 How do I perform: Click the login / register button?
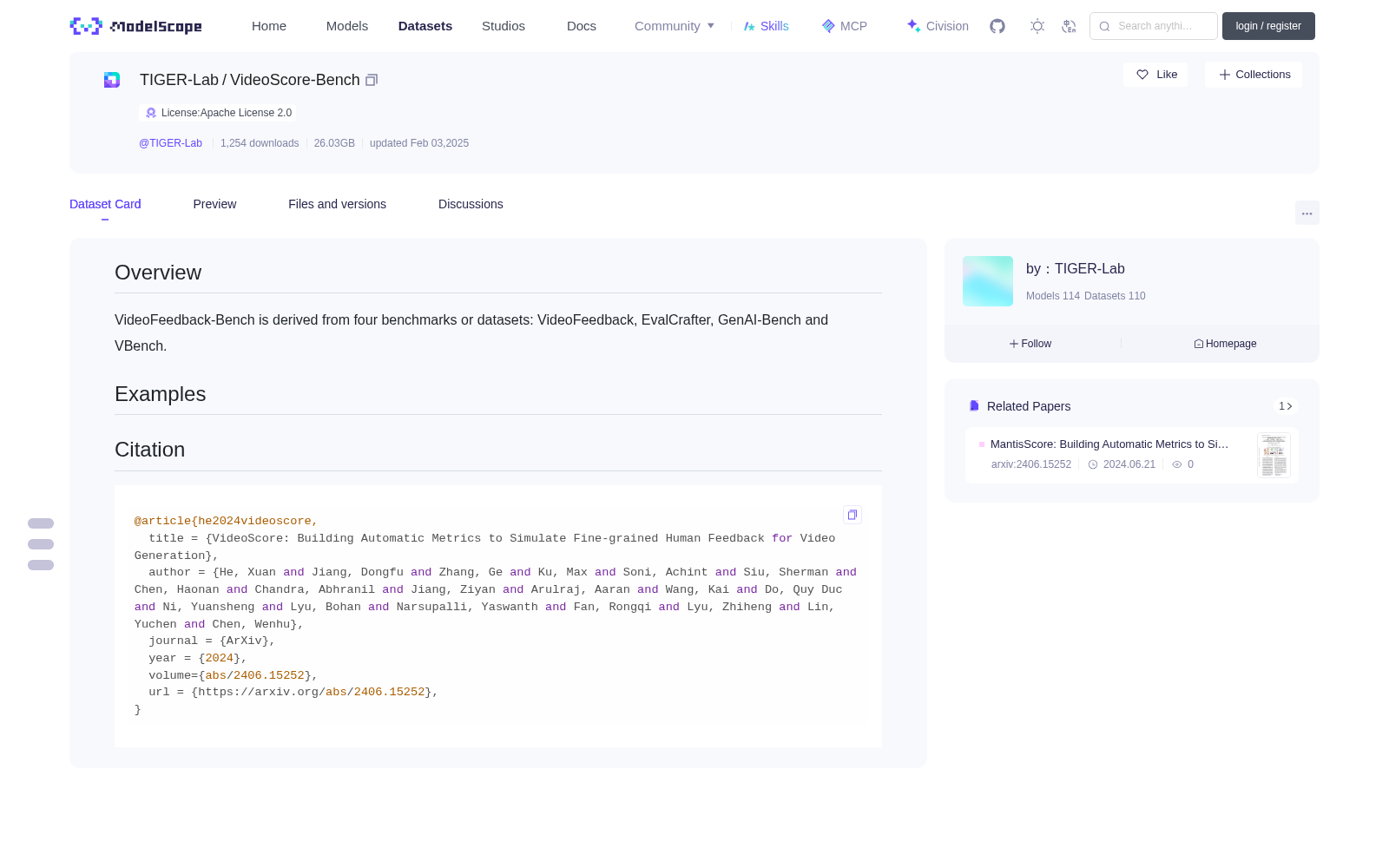tap(1268, 26)
